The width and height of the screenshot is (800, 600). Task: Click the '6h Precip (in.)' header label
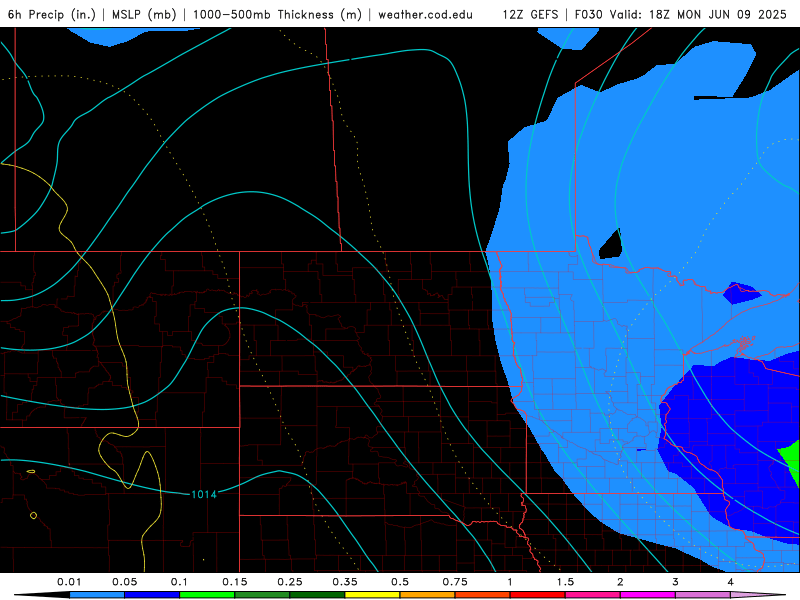[52, 15]
